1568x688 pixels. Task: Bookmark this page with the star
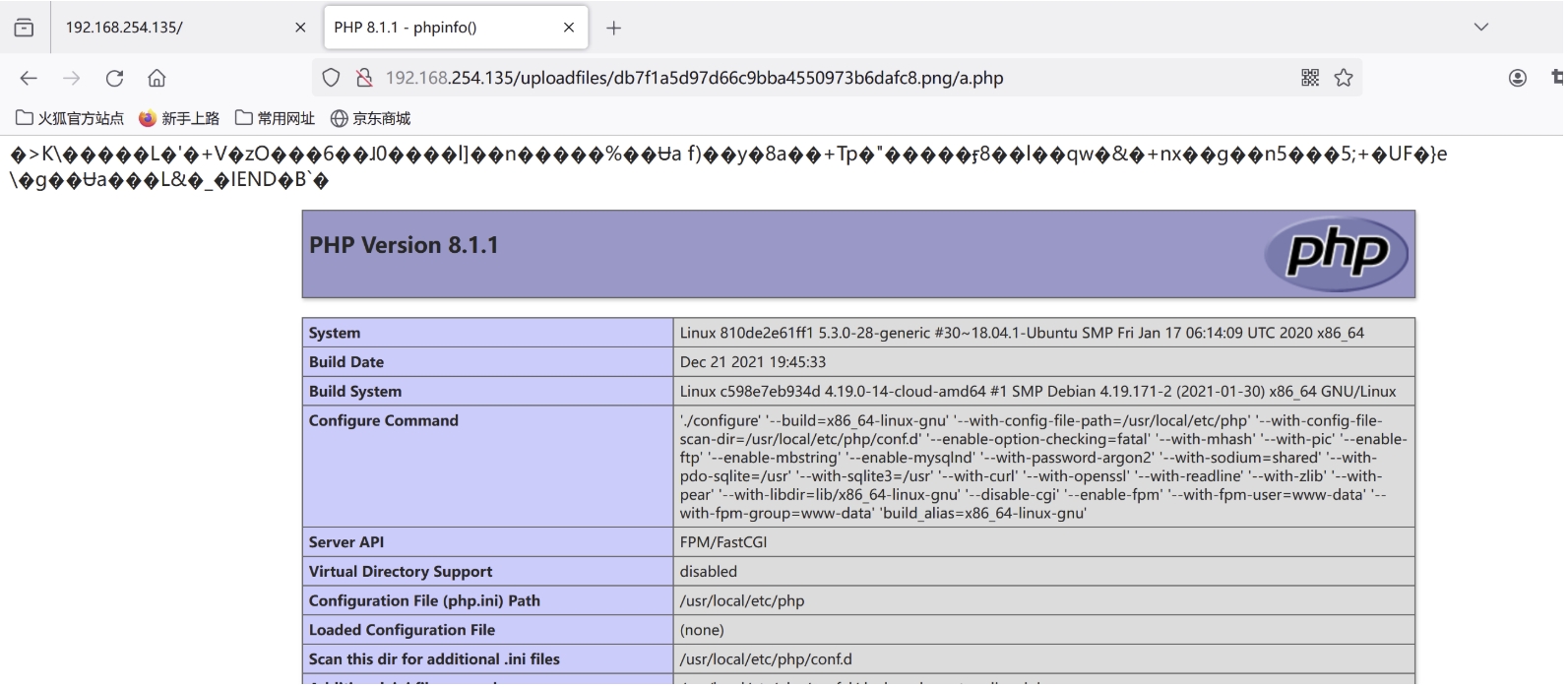1344,78
